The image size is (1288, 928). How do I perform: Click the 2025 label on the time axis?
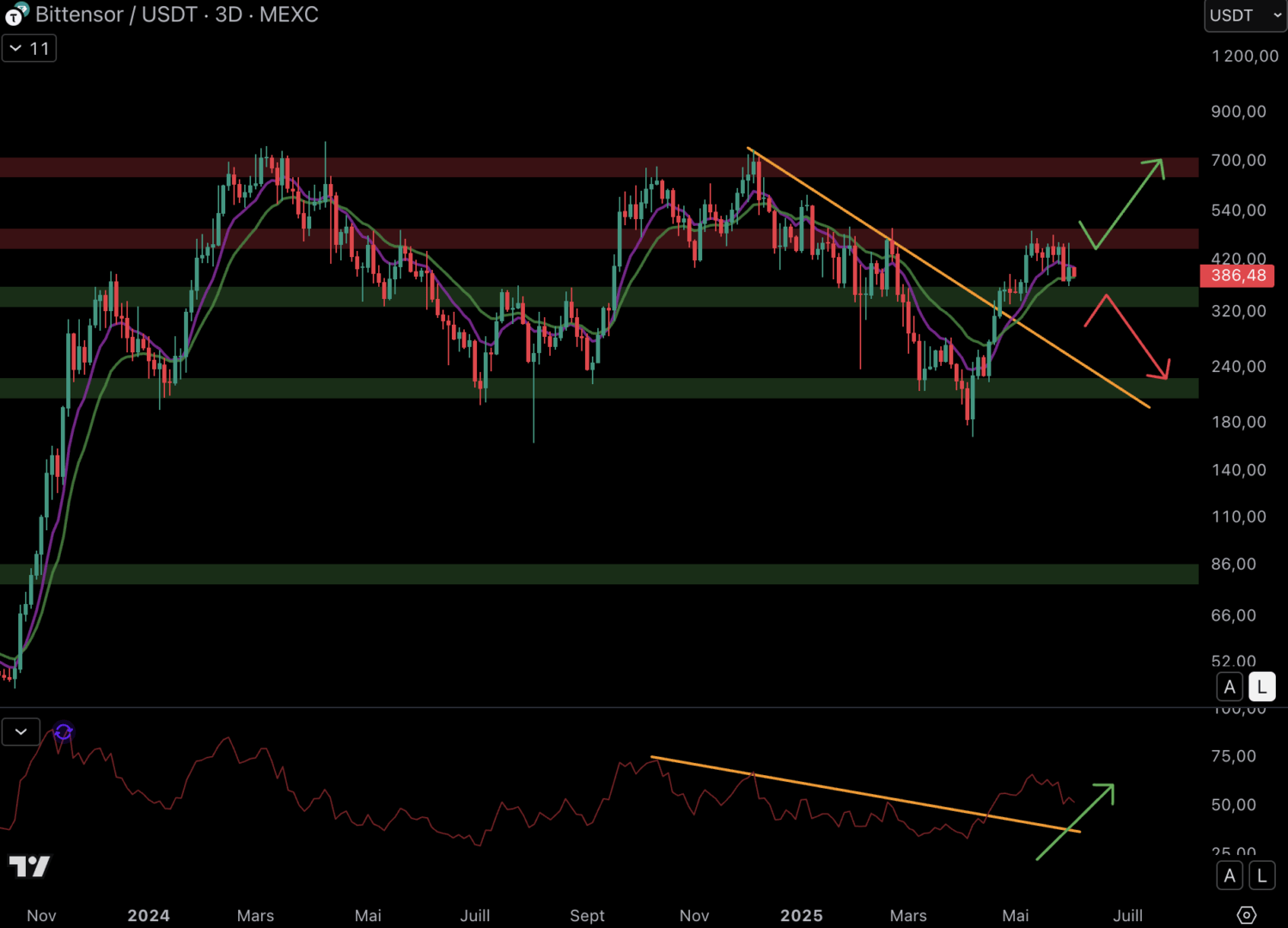click(x=802, y=916)
